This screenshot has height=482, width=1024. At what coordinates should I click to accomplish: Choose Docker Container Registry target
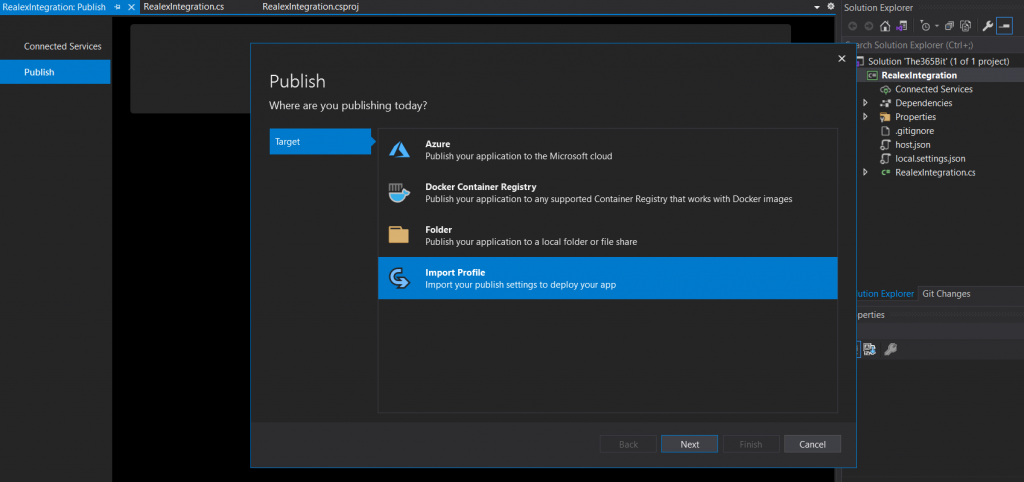(x=607, y=193)
